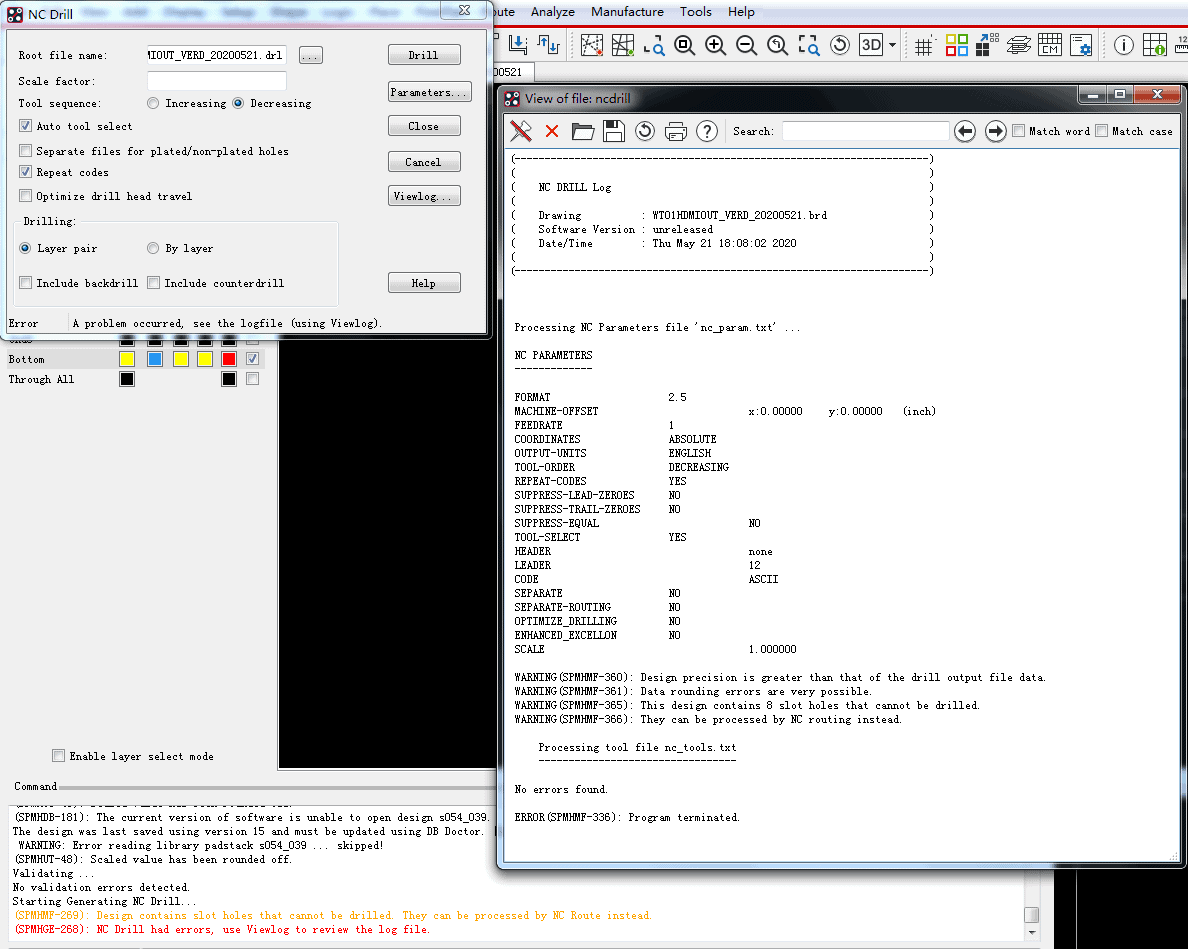Screen dimensions: 1188x949
Task: Click the Scale factor input field
Action: pyautogui.click(x=217, y=80)
